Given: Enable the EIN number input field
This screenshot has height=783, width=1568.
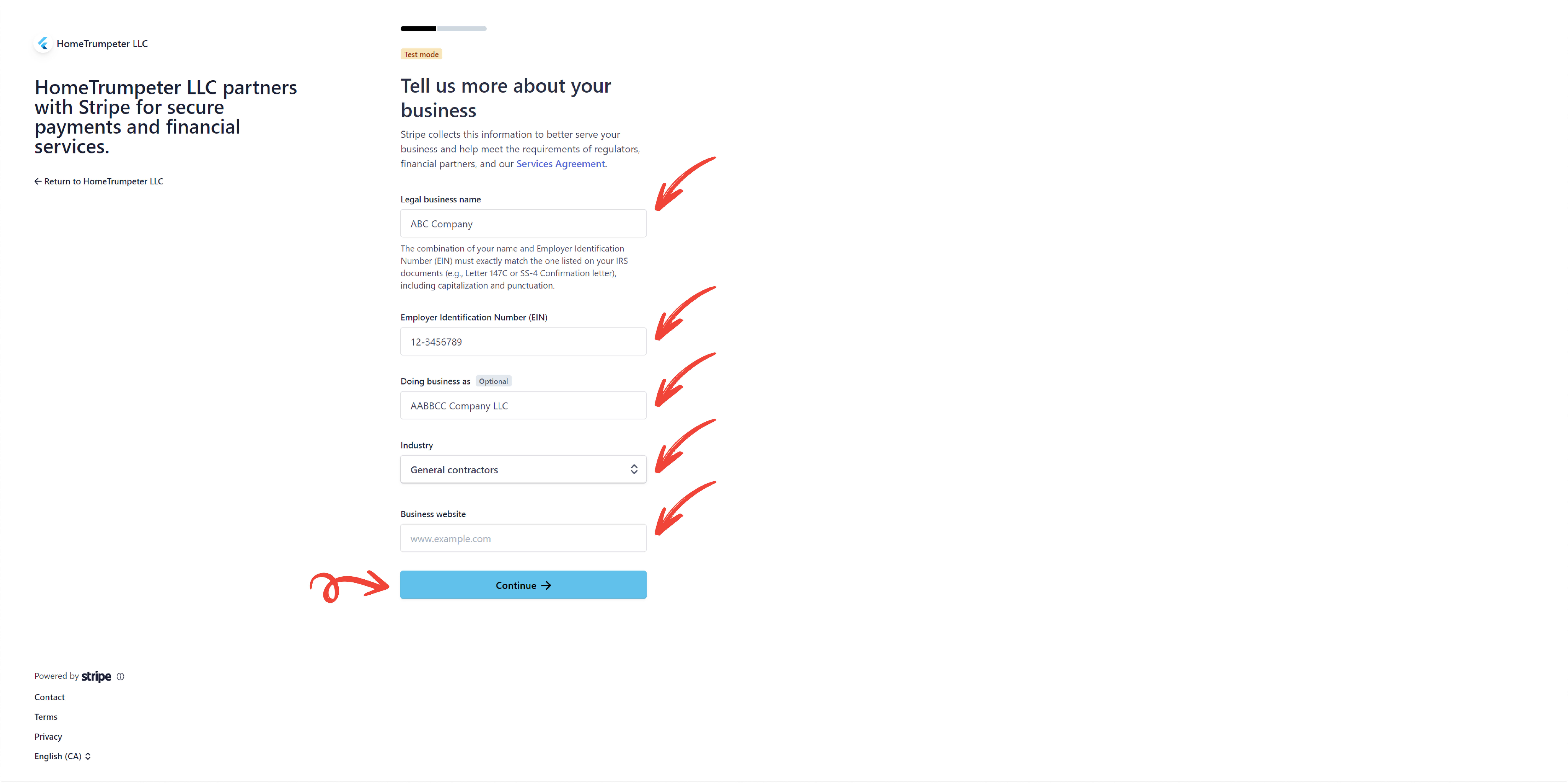Looking at the screenshot, I should pyautogui.click(x=523, y=341).
